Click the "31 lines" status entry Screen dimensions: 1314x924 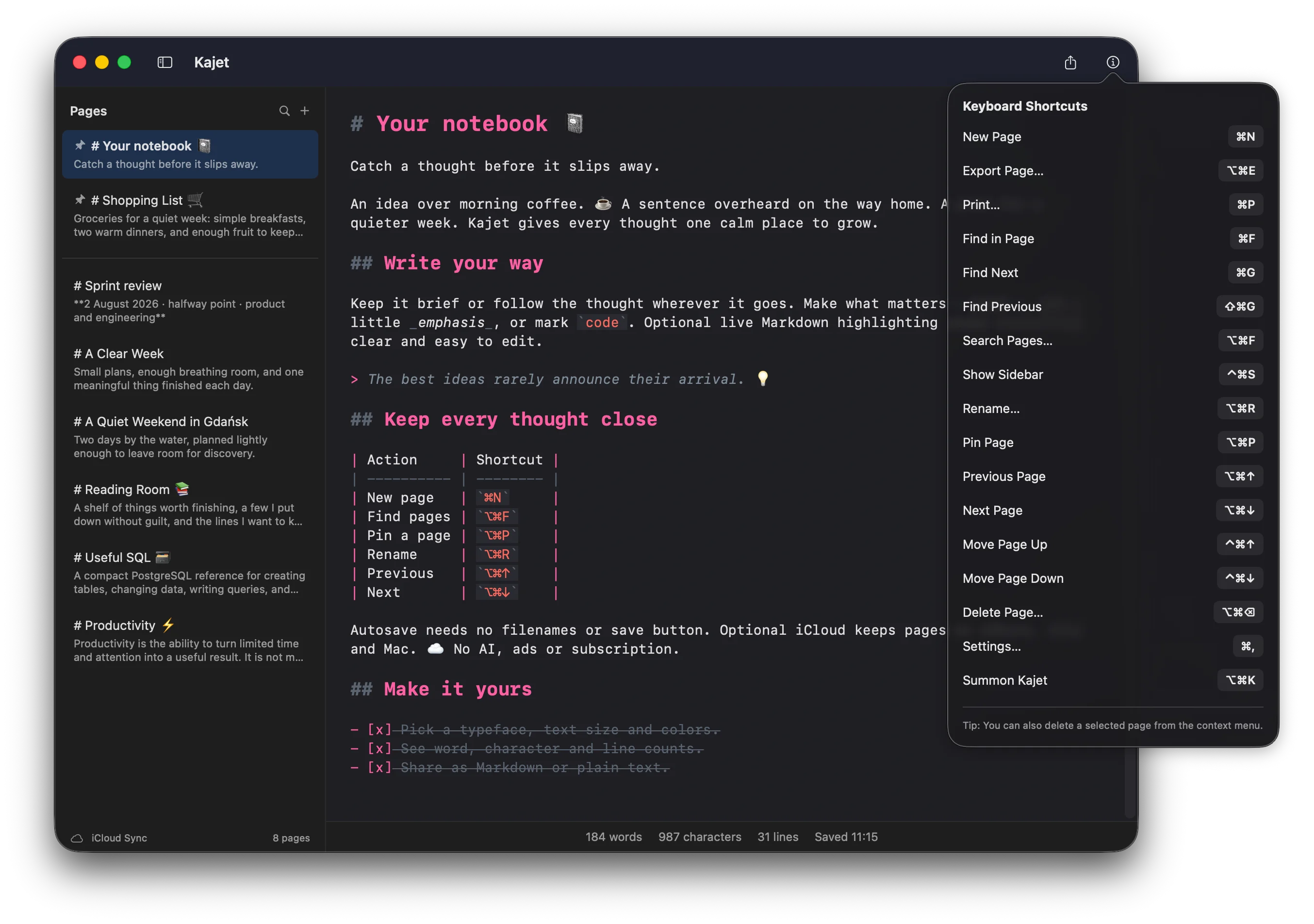(778, 837)
